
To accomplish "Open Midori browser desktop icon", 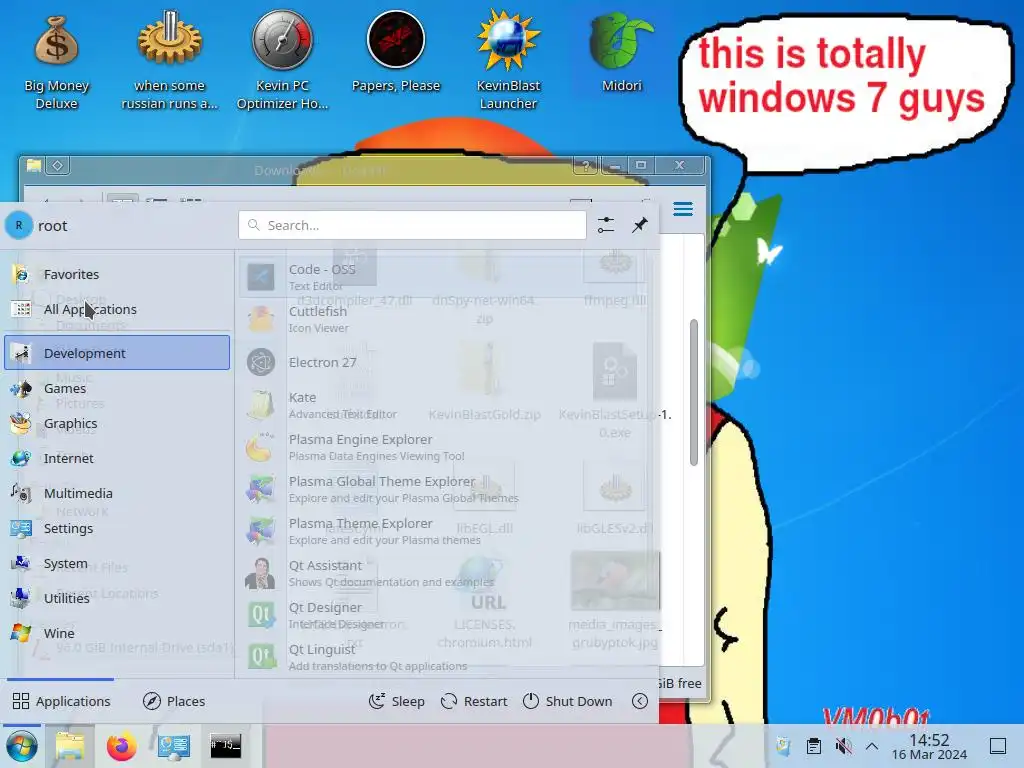I will [x=621, y=54].
